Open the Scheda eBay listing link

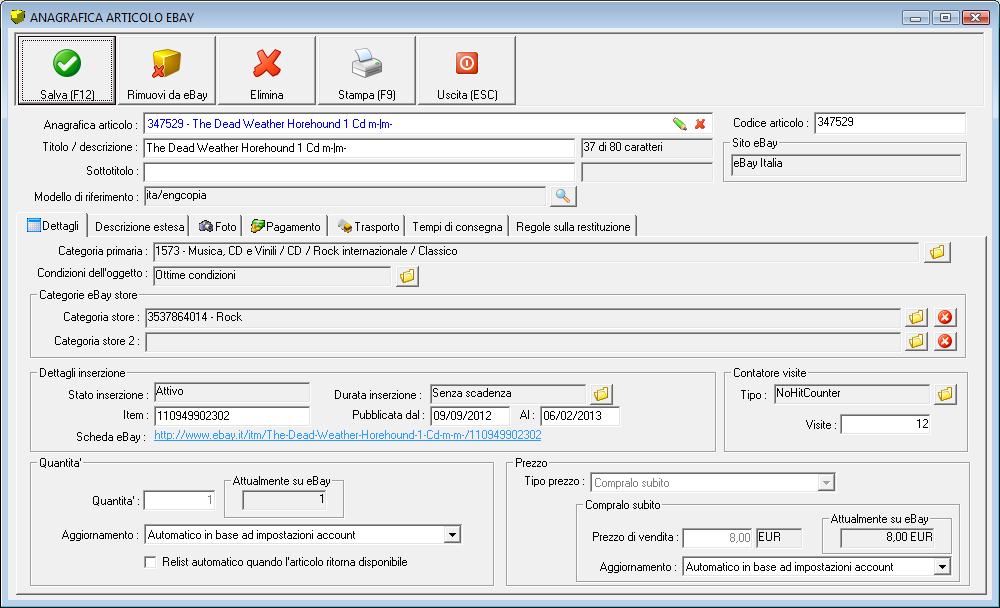[x=348, y=435]
